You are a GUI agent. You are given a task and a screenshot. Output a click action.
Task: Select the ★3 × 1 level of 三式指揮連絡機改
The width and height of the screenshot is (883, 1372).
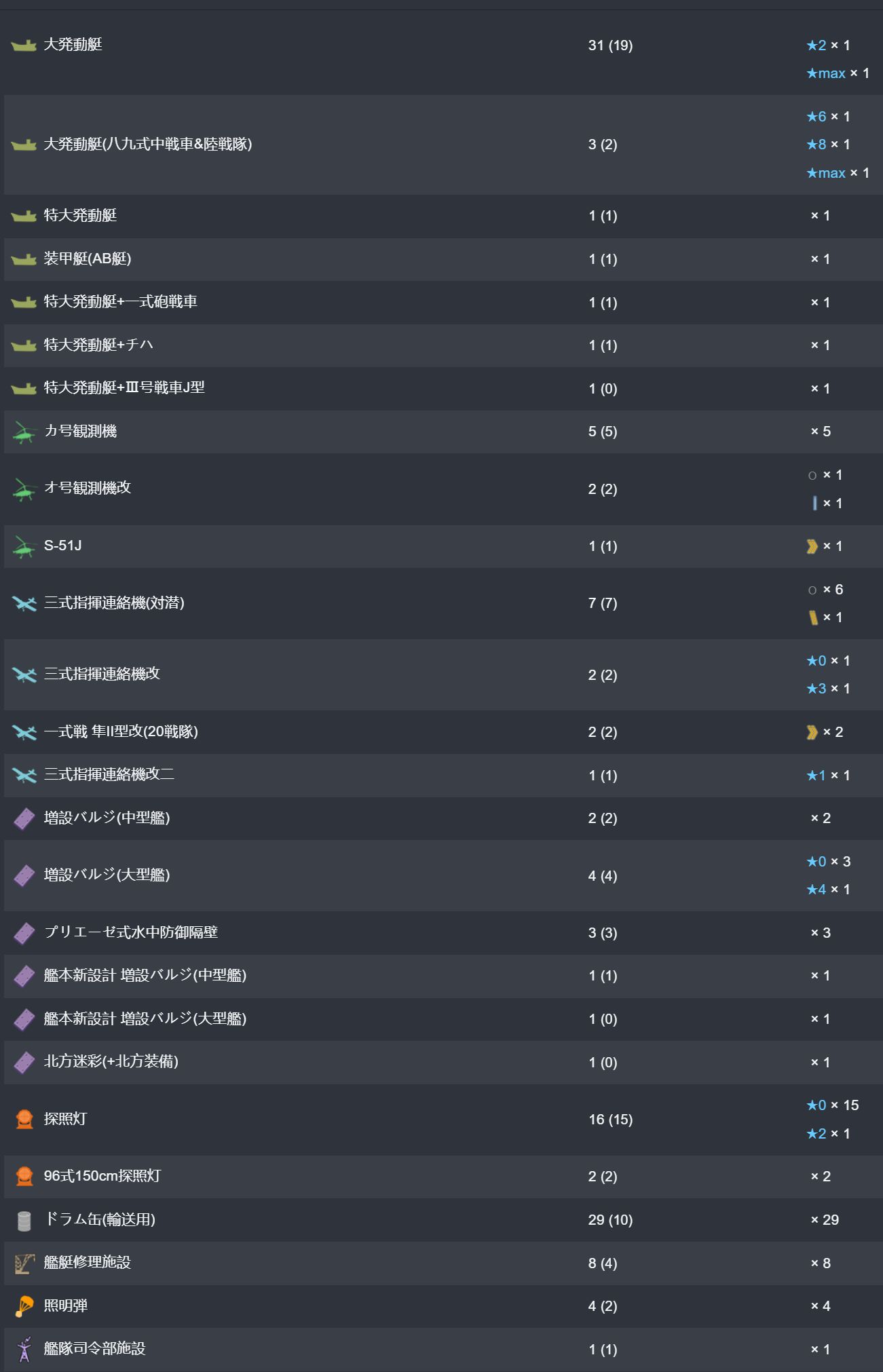pyautogui.click(x=828, y=689)
